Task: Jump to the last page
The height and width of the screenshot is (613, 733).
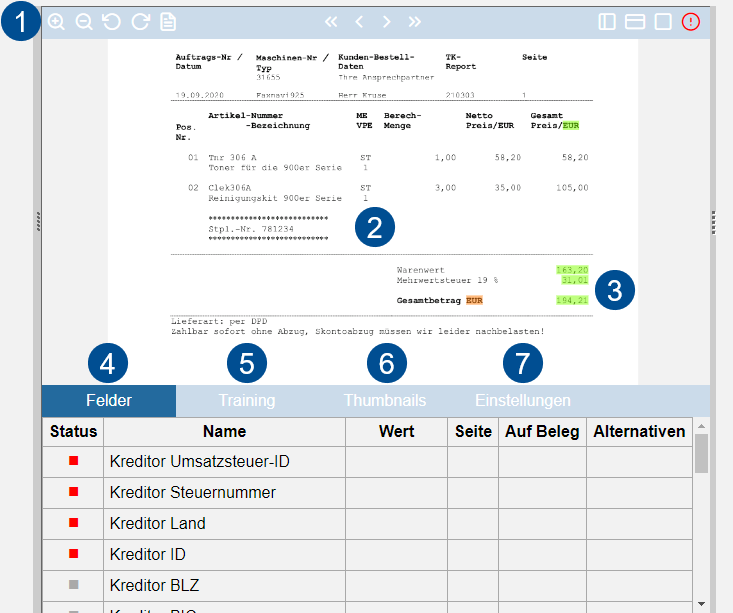Action: [414, 22]
